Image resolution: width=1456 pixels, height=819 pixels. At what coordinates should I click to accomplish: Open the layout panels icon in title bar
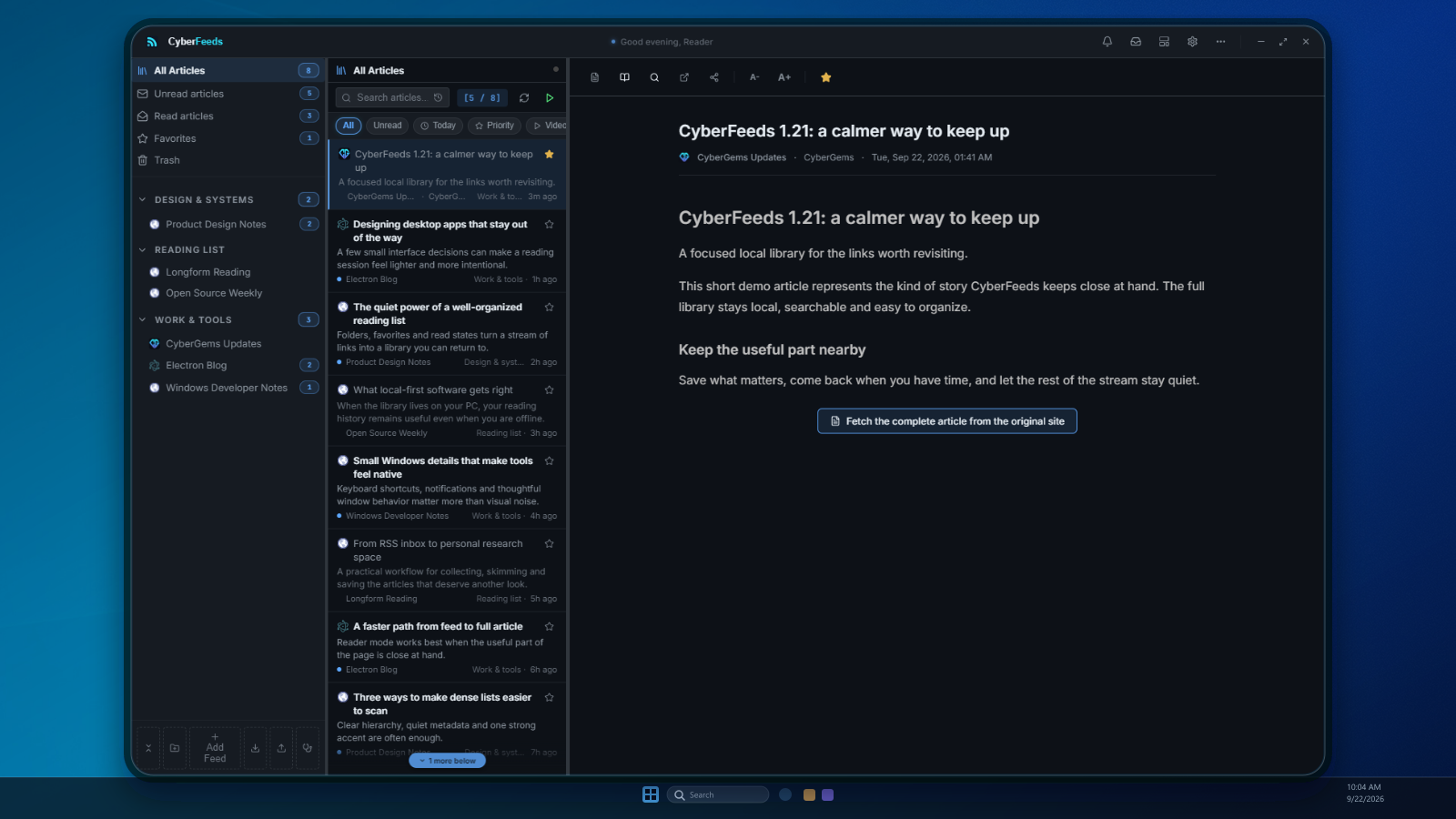pyautogui.click(x=1164, y=42)
